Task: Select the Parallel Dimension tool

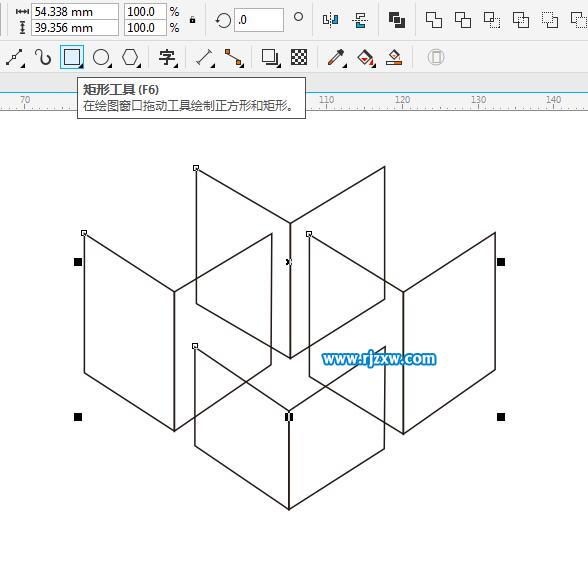Action: pos(205,58)
